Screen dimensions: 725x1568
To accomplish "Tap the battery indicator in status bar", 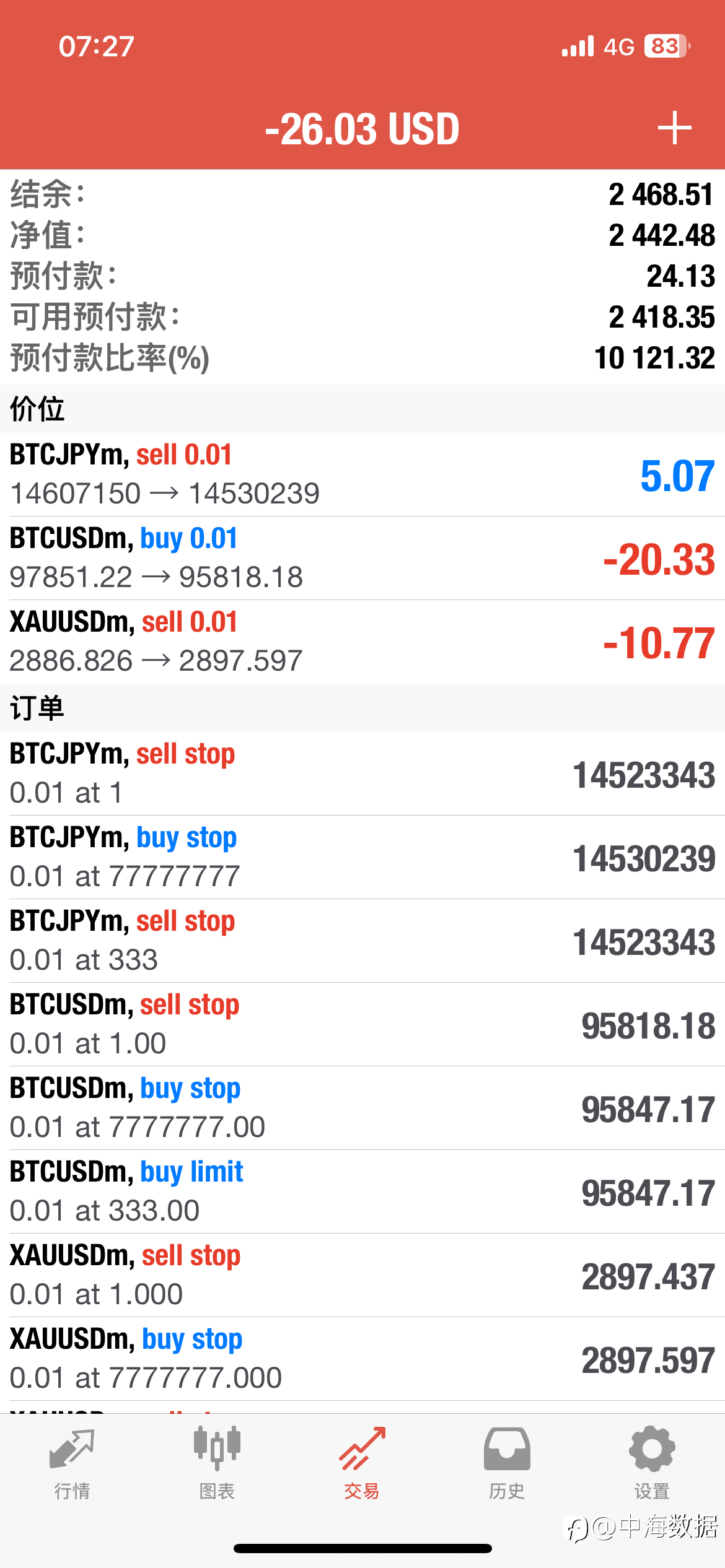I will coord(667,46).
